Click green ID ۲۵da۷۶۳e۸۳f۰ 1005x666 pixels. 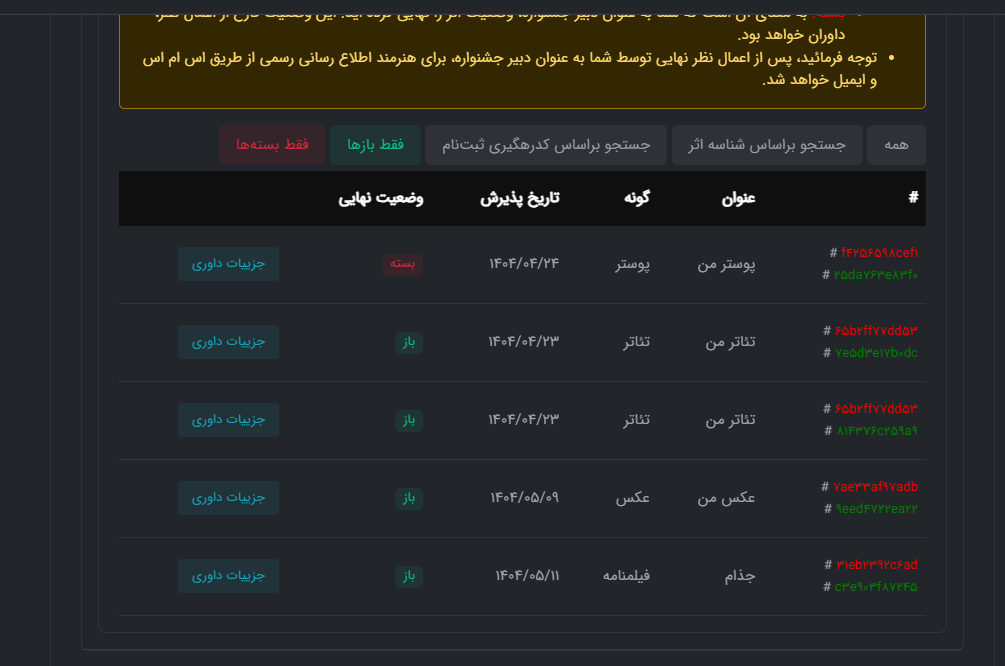(x=875, y=275)
